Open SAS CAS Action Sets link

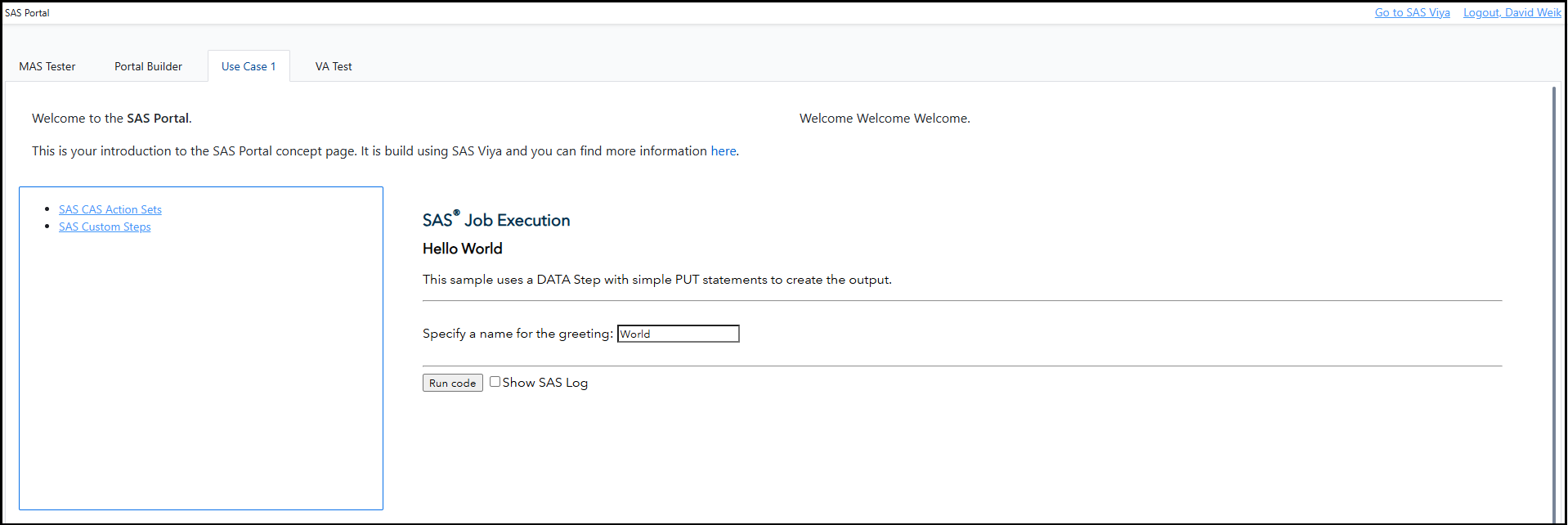point(110,209)
